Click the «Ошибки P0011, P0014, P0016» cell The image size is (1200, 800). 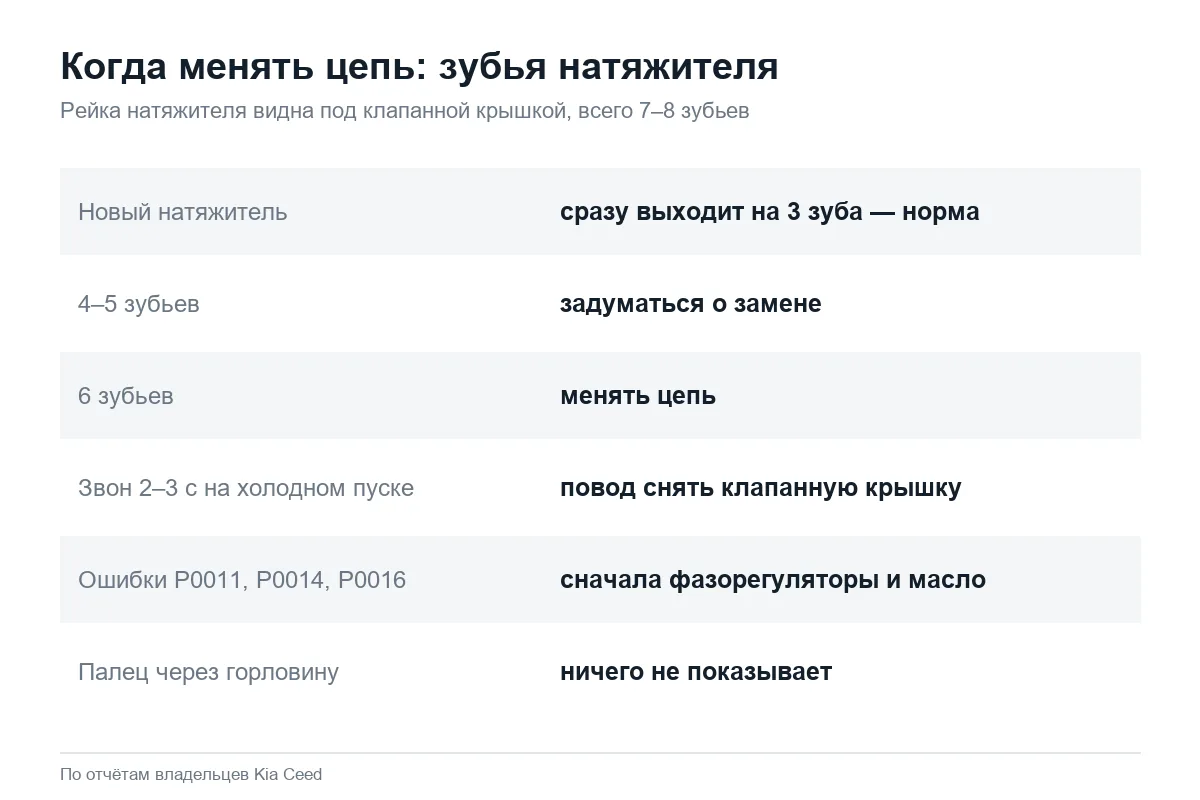(x=242, y=580)
